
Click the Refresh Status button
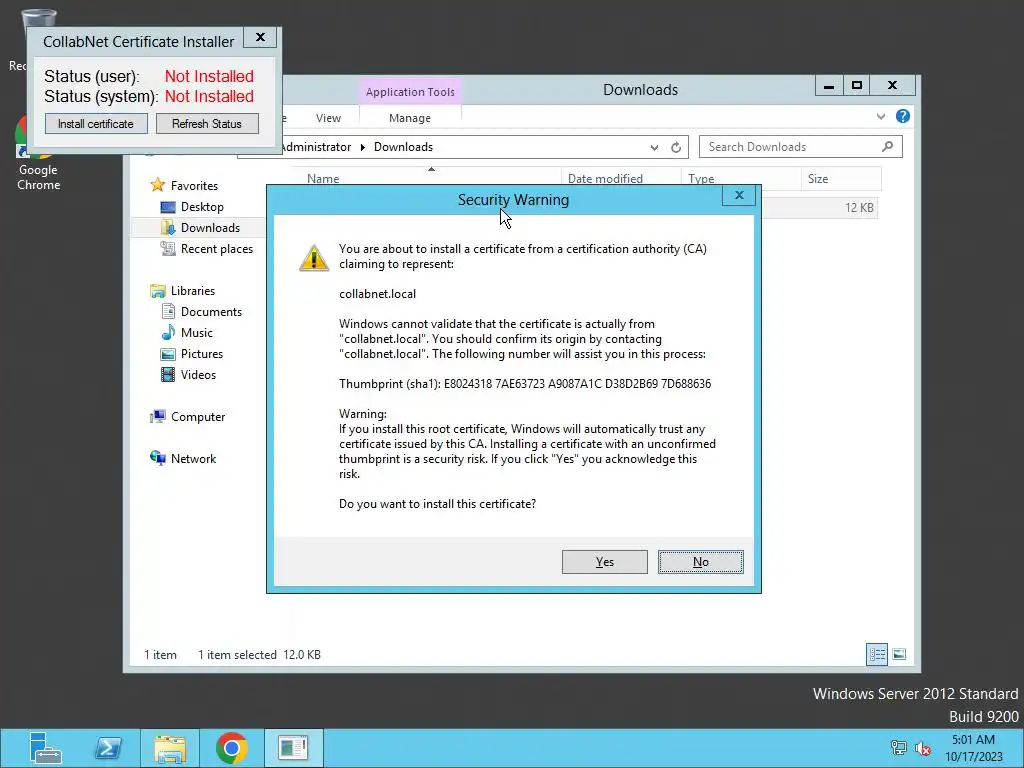(x=207, y=123)
